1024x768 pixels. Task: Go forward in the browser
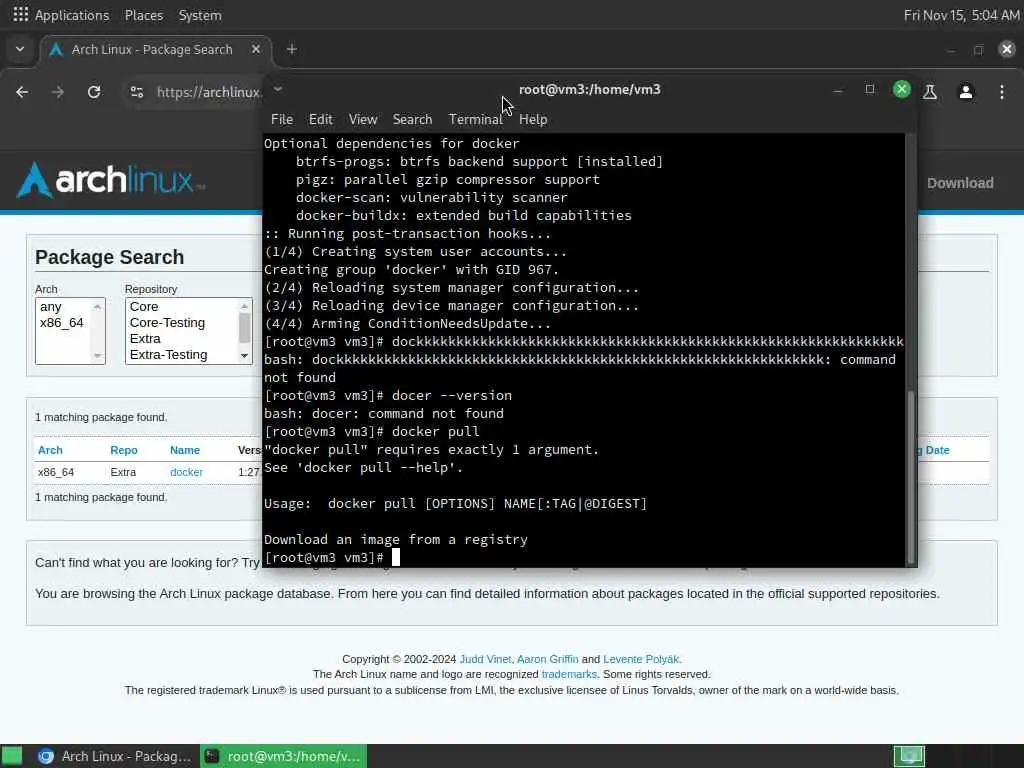coord(58,92)
